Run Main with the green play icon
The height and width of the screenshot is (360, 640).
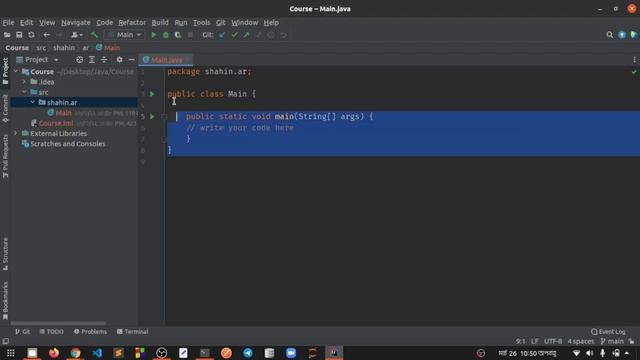point(154,35)
